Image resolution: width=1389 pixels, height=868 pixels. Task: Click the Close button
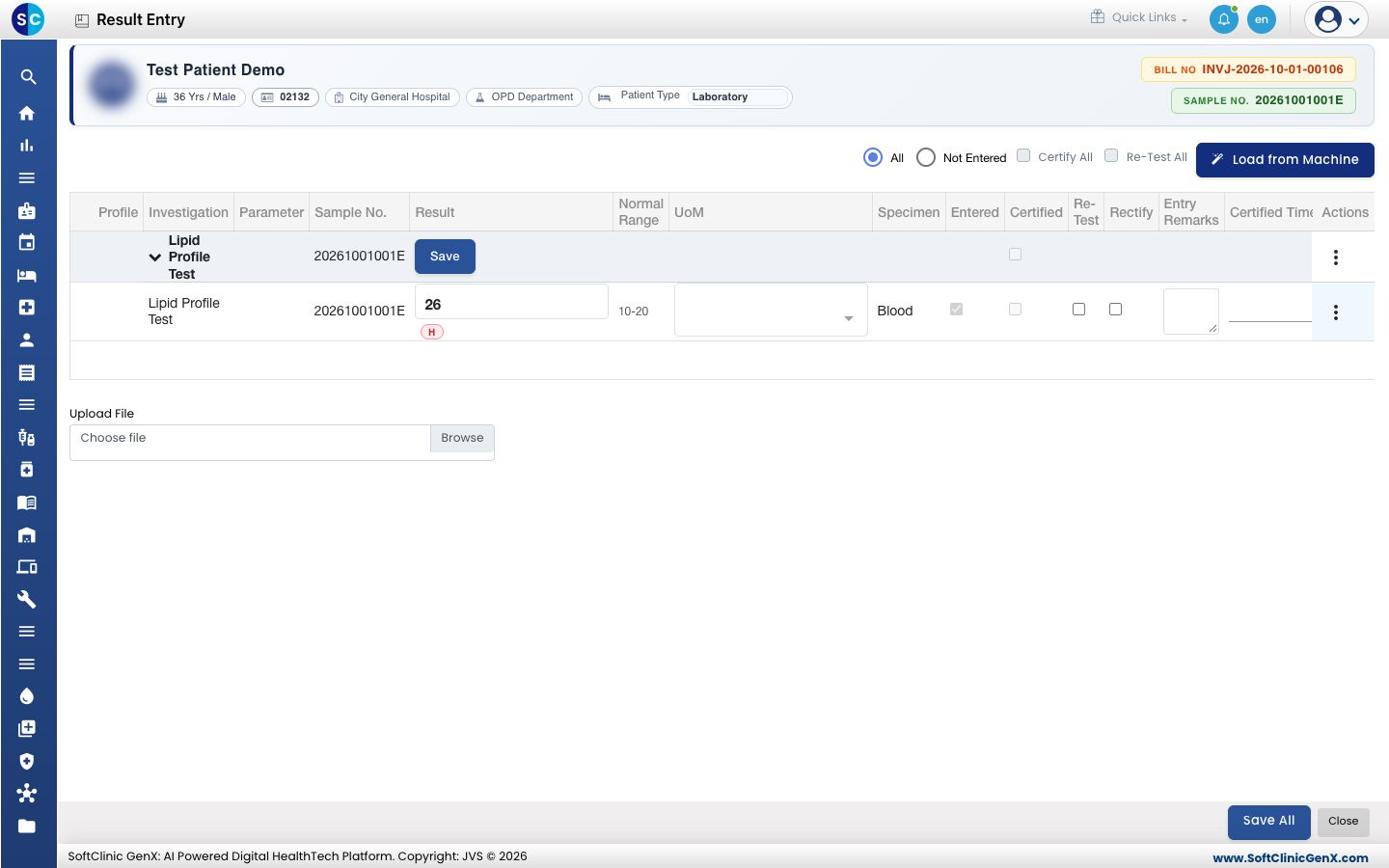1343,822
